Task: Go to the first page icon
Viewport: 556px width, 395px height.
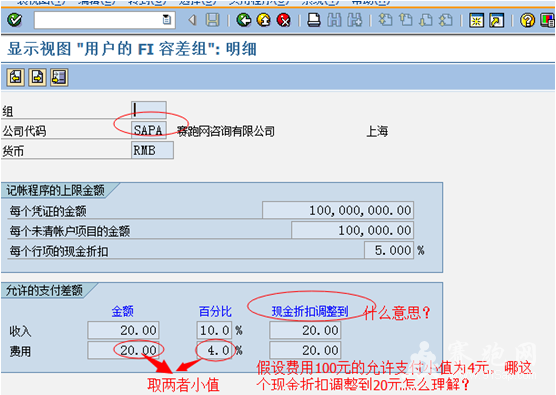Action: pyautogui.click(x=385, y=20)
